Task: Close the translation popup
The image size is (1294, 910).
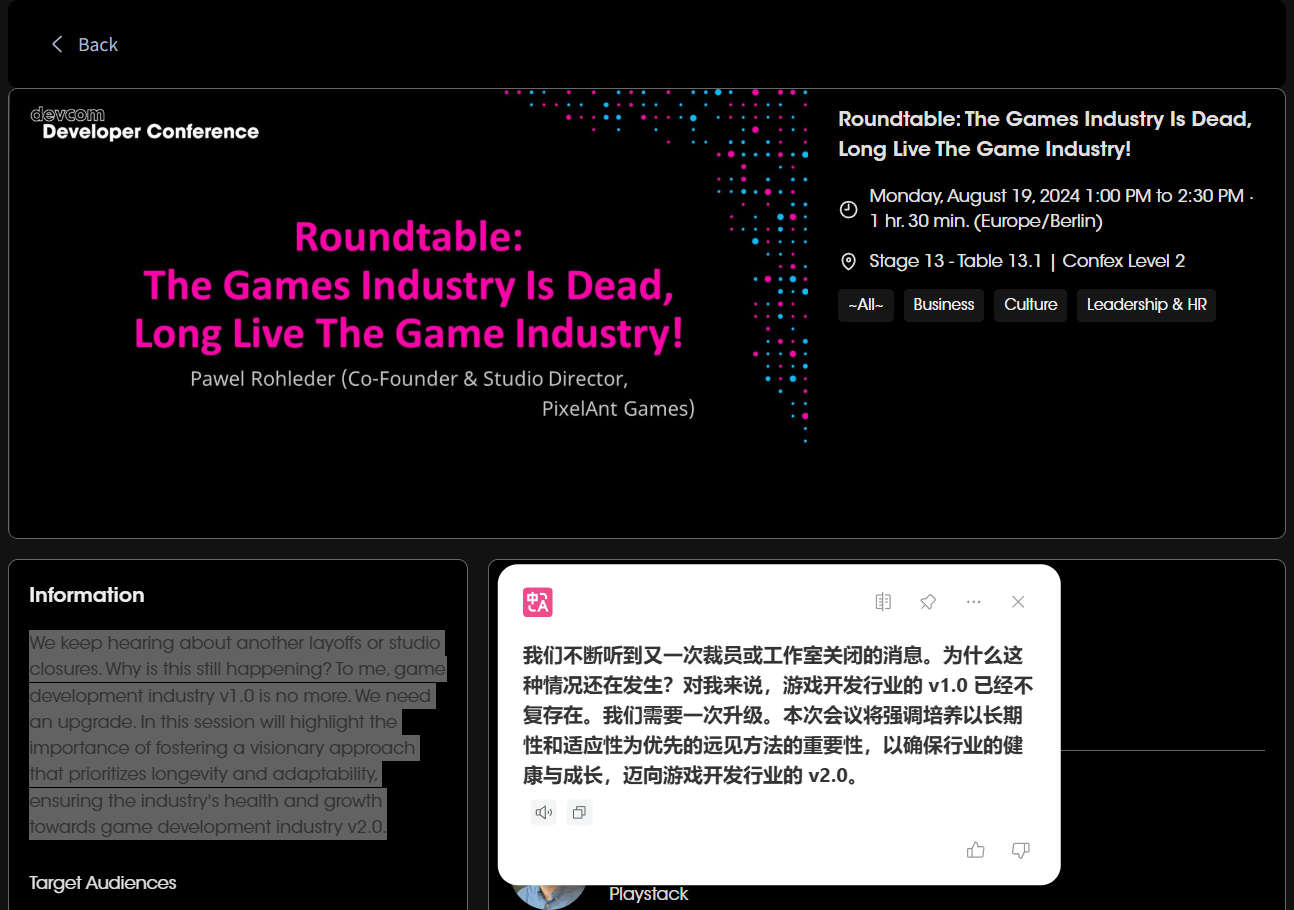Action: pyautogui.click(x=1018, y=602)
